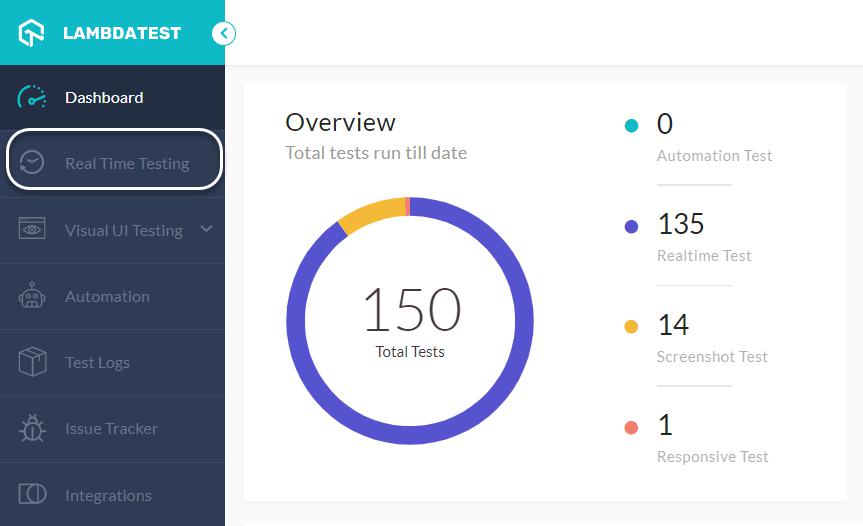Click the purple realtime segment of donut chart
Screen dimensions: 863x526
[x=410, y=434]
